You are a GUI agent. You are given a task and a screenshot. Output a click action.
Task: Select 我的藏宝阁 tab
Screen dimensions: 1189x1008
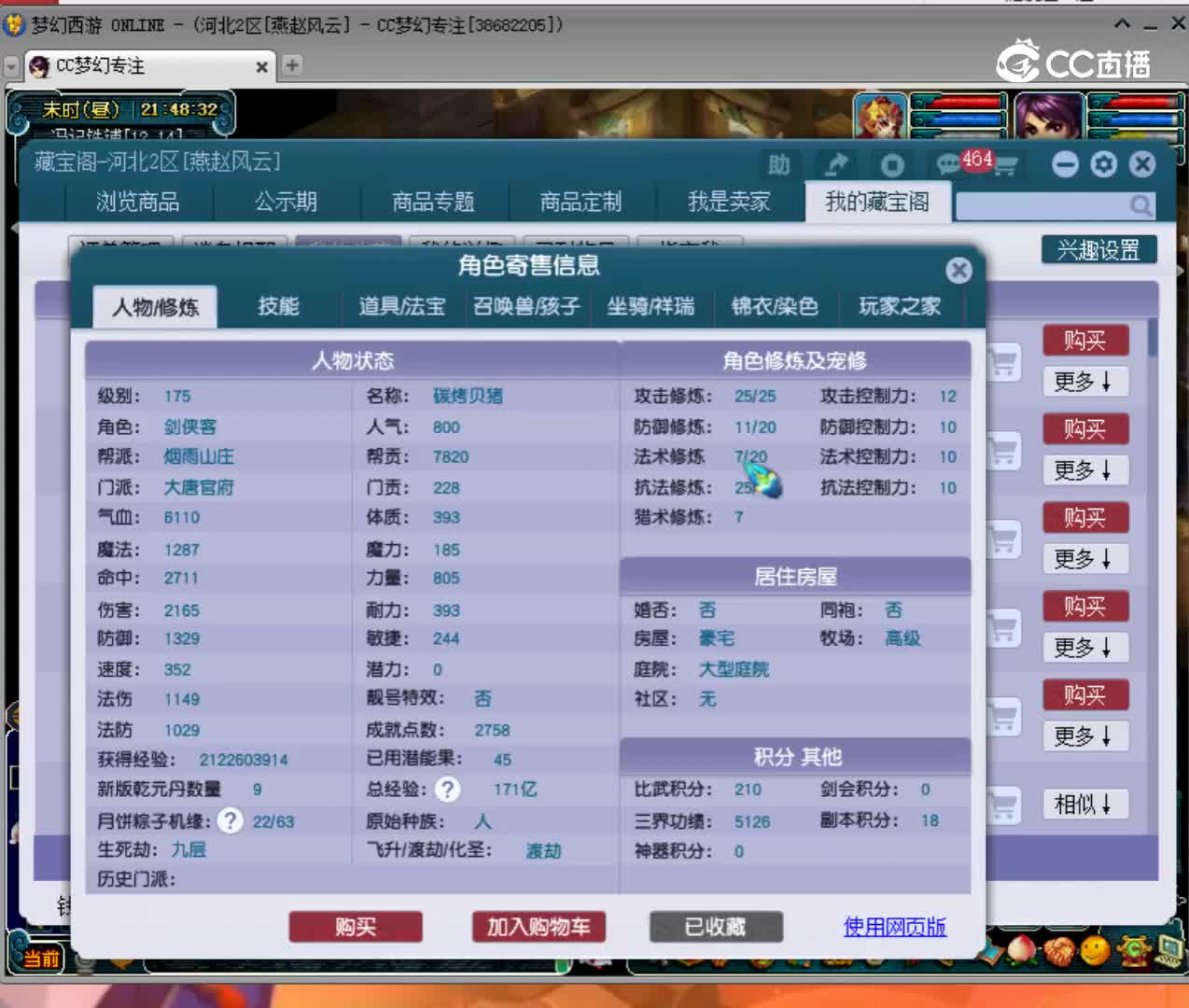877,202
